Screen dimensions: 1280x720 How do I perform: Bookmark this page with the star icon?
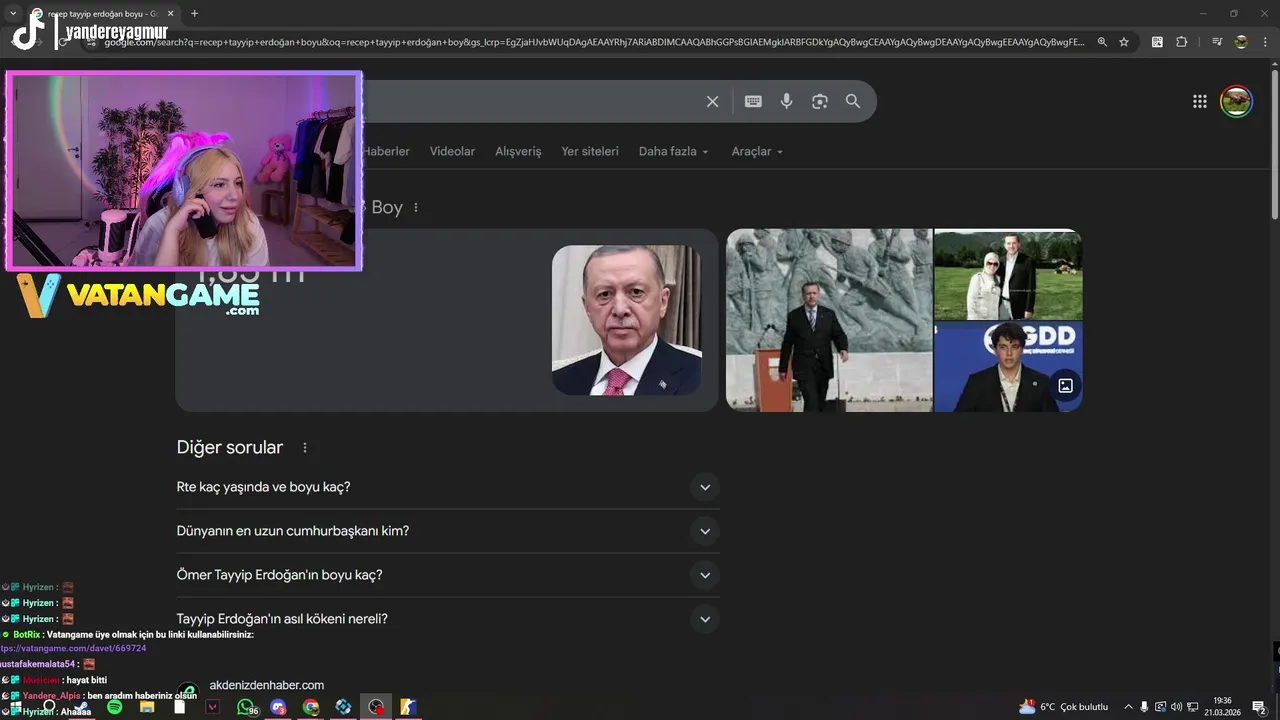coord(1124,42)
